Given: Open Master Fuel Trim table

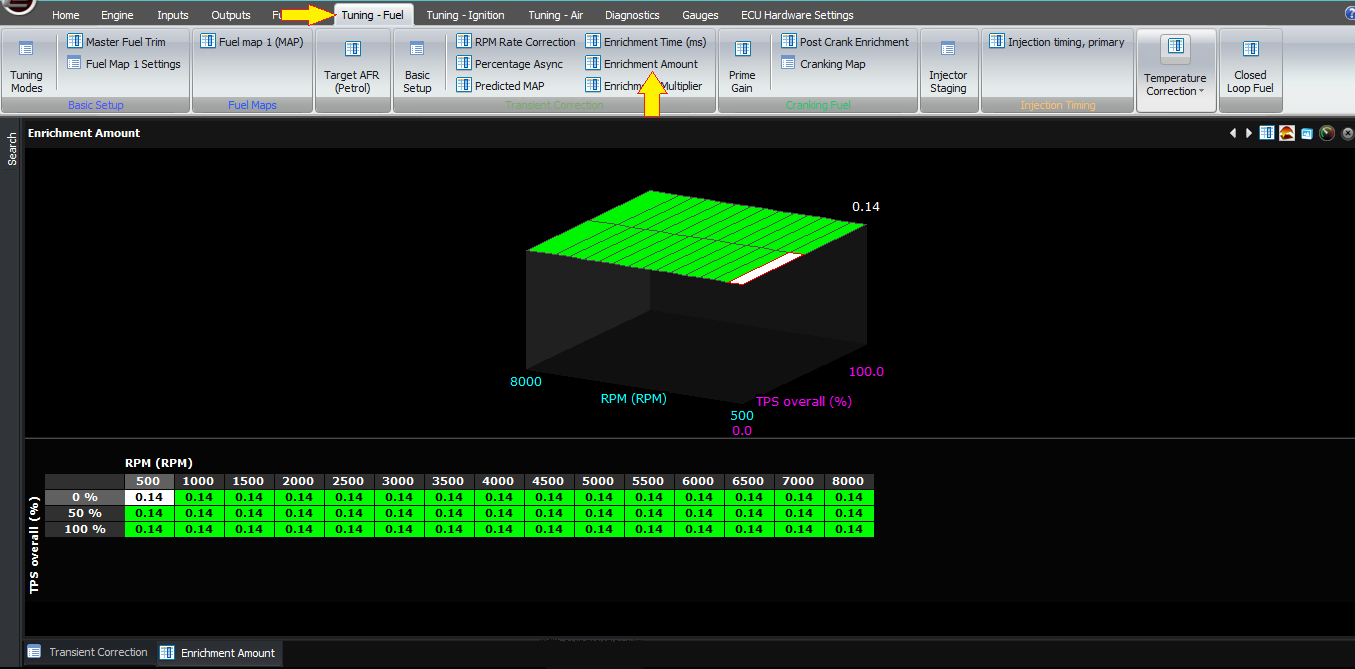Looking at the screenshot, I should pos(116,42).
